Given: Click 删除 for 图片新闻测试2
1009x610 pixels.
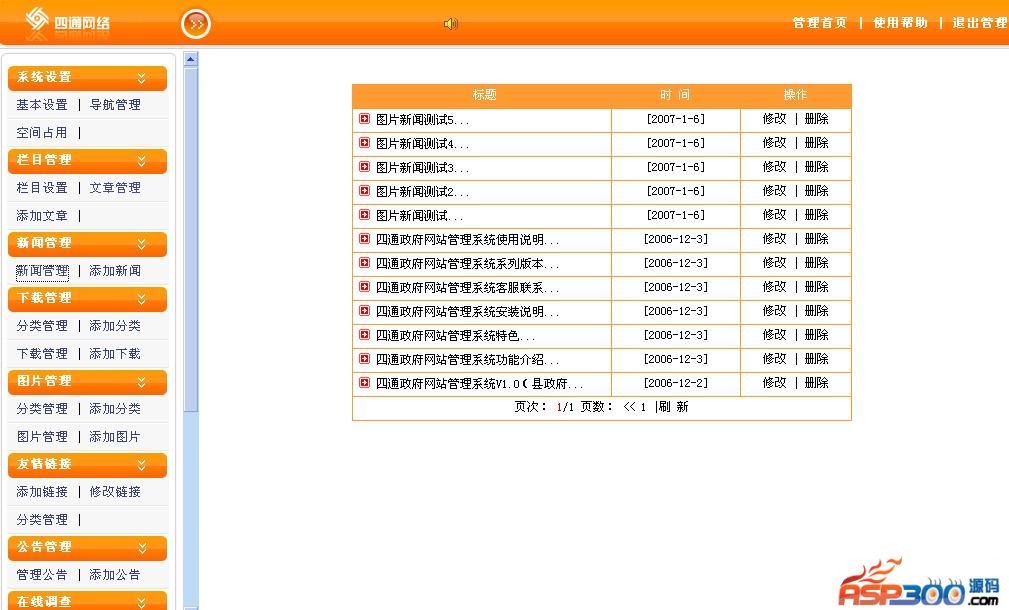Looking at the screenshot, I should [817, 190].
